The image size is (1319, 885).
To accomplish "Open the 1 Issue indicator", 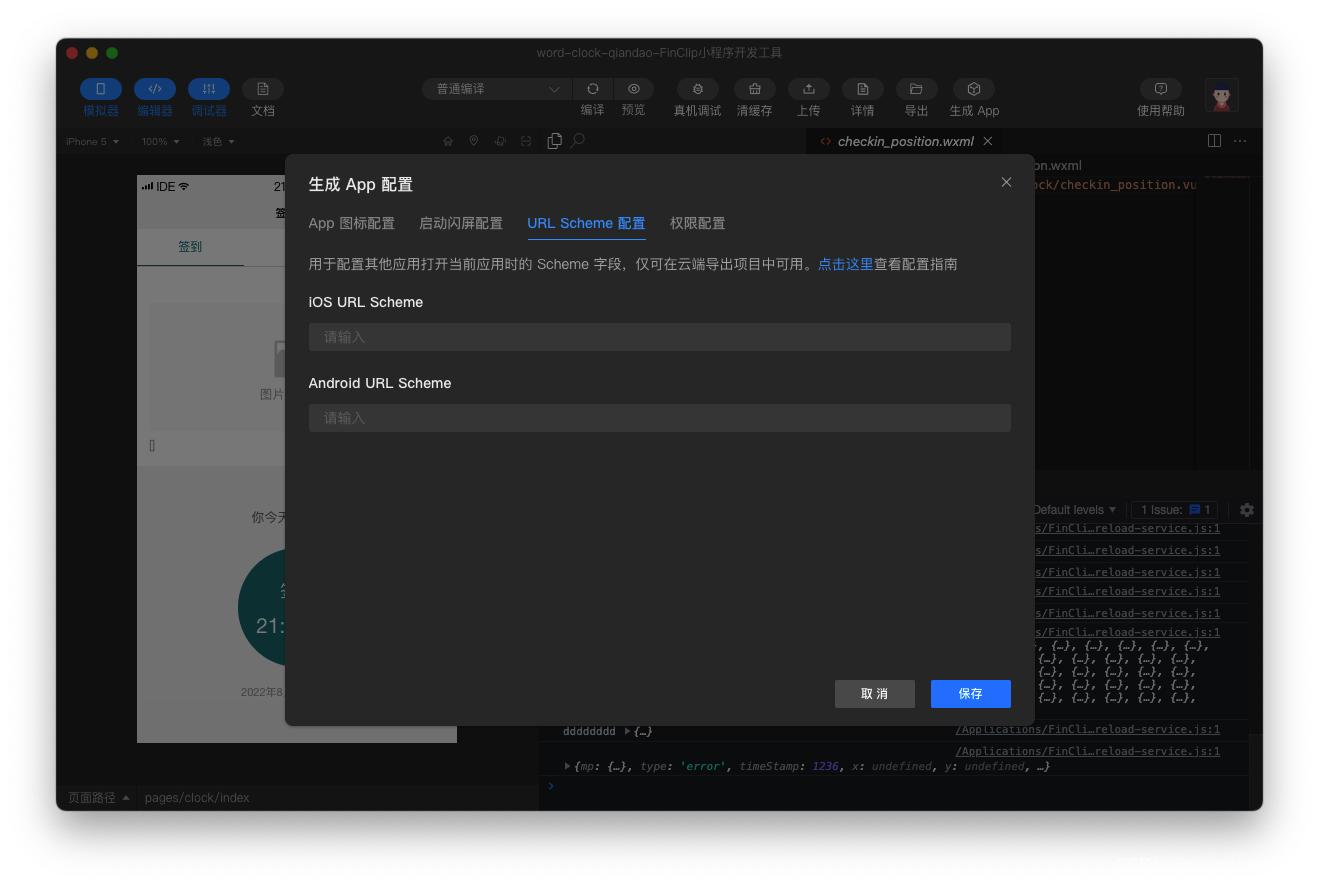I will 1175,510.
